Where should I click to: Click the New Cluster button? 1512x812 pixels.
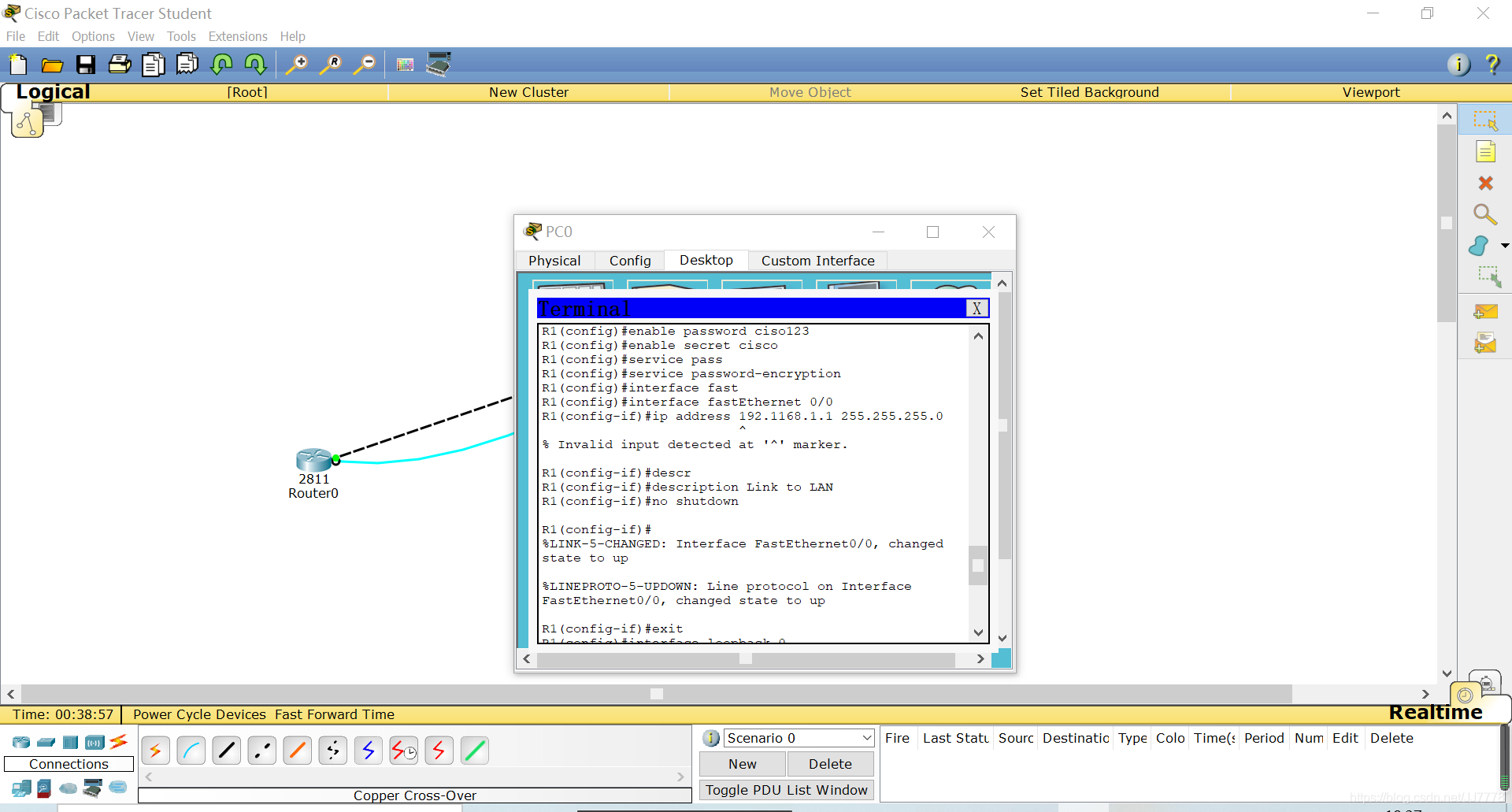(x=528, y=92)
